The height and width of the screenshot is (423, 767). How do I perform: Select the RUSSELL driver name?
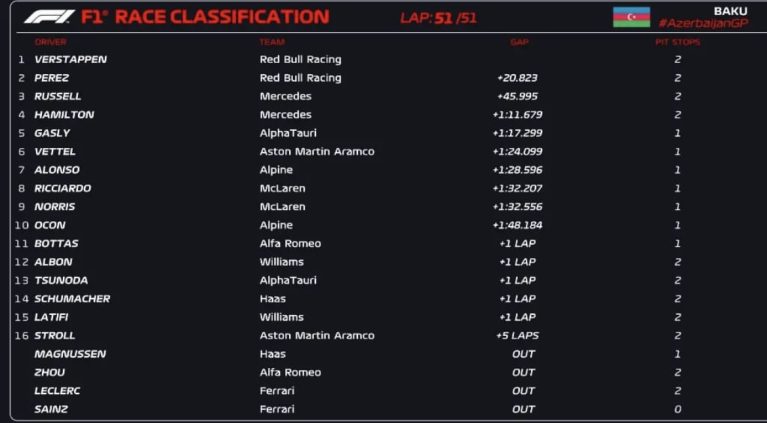click(x=58, y=96)
